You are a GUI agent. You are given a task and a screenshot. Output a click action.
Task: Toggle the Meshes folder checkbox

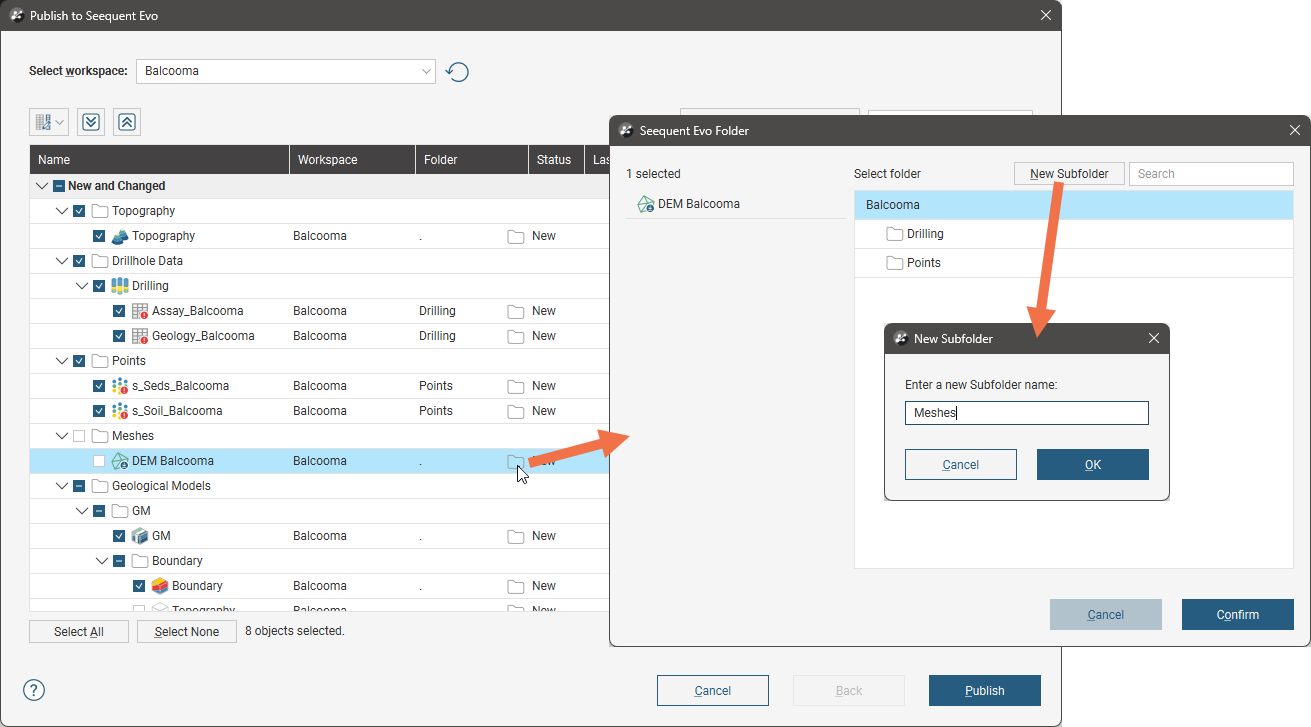[x=79, y=436]
